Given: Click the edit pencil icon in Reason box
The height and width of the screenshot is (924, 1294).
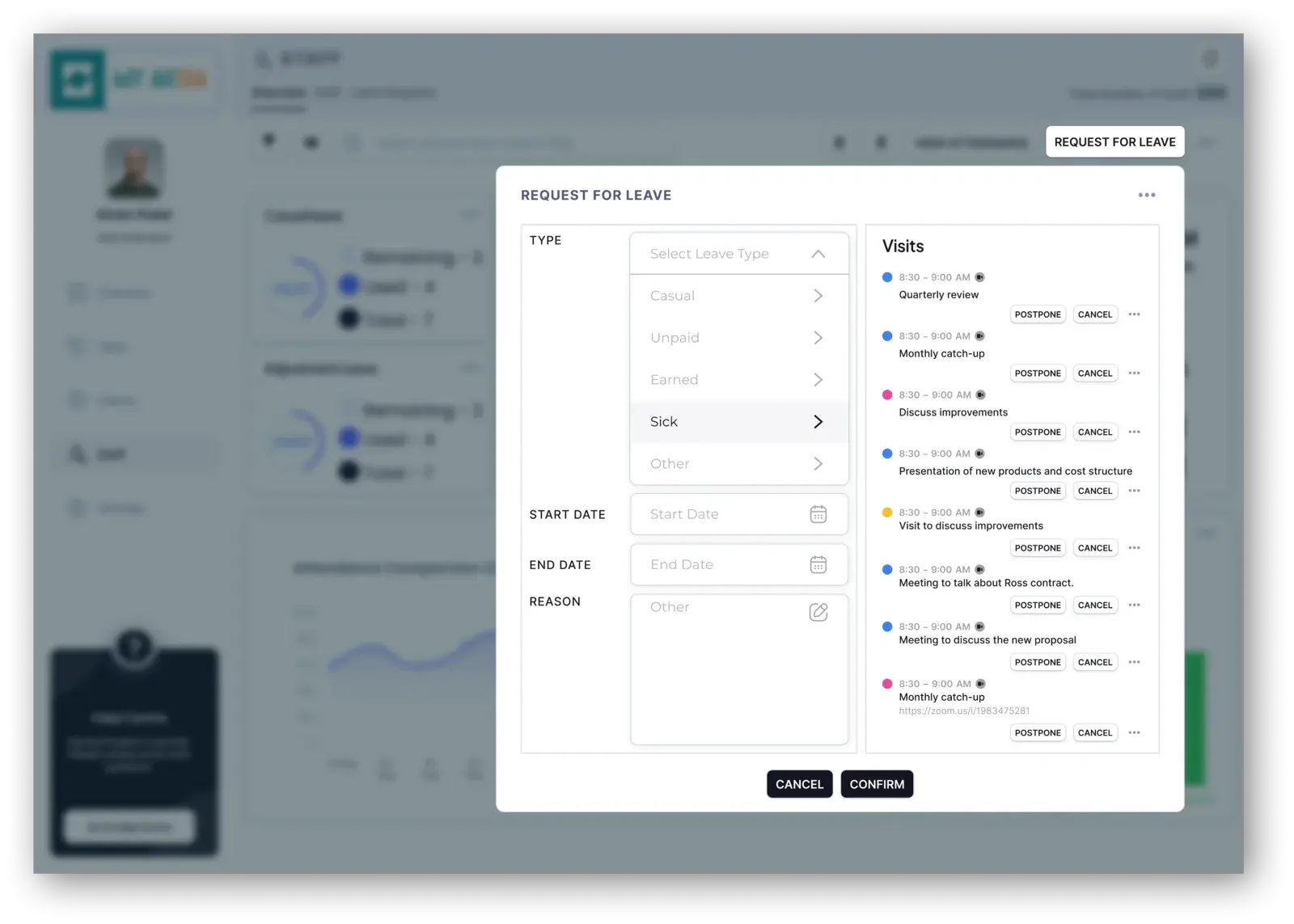Looking at the screenshot, I should point(818,612).
